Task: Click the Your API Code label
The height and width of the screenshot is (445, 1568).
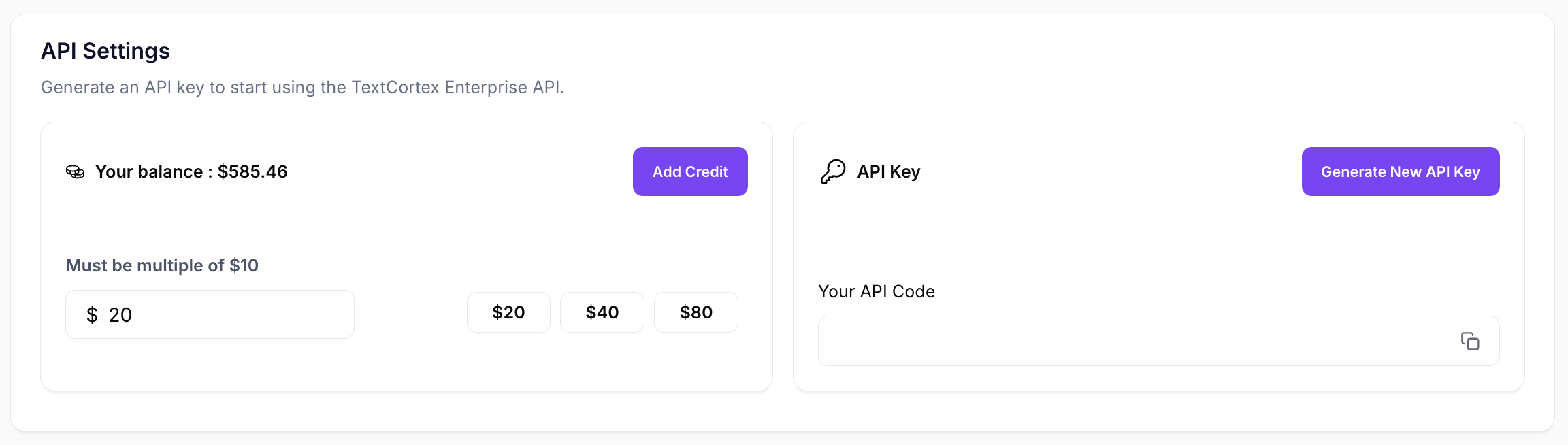Action: pos(877,291)
